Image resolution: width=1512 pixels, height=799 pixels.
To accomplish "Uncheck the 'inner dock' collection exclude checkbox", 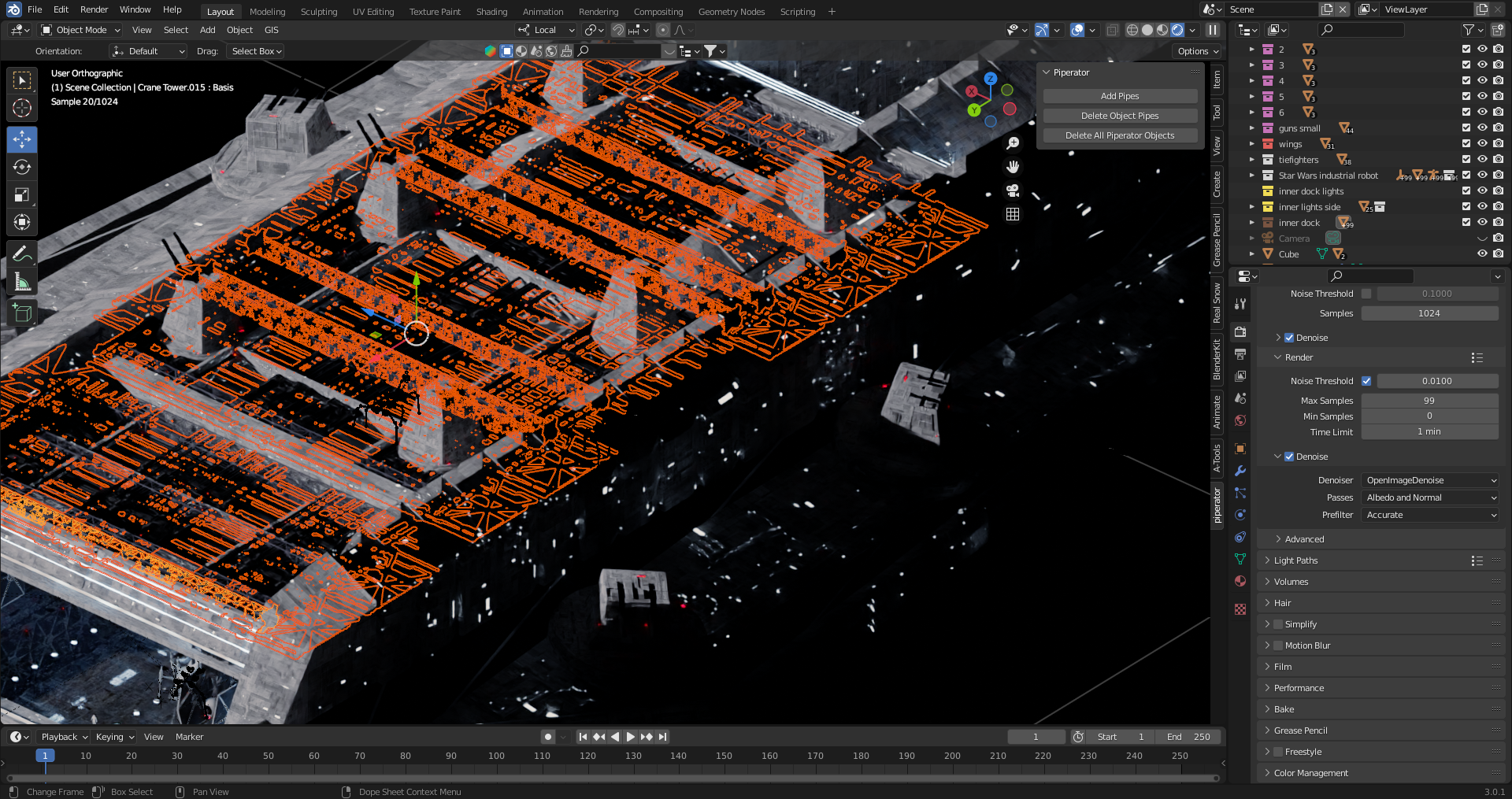I will (x=1466, y=223).
